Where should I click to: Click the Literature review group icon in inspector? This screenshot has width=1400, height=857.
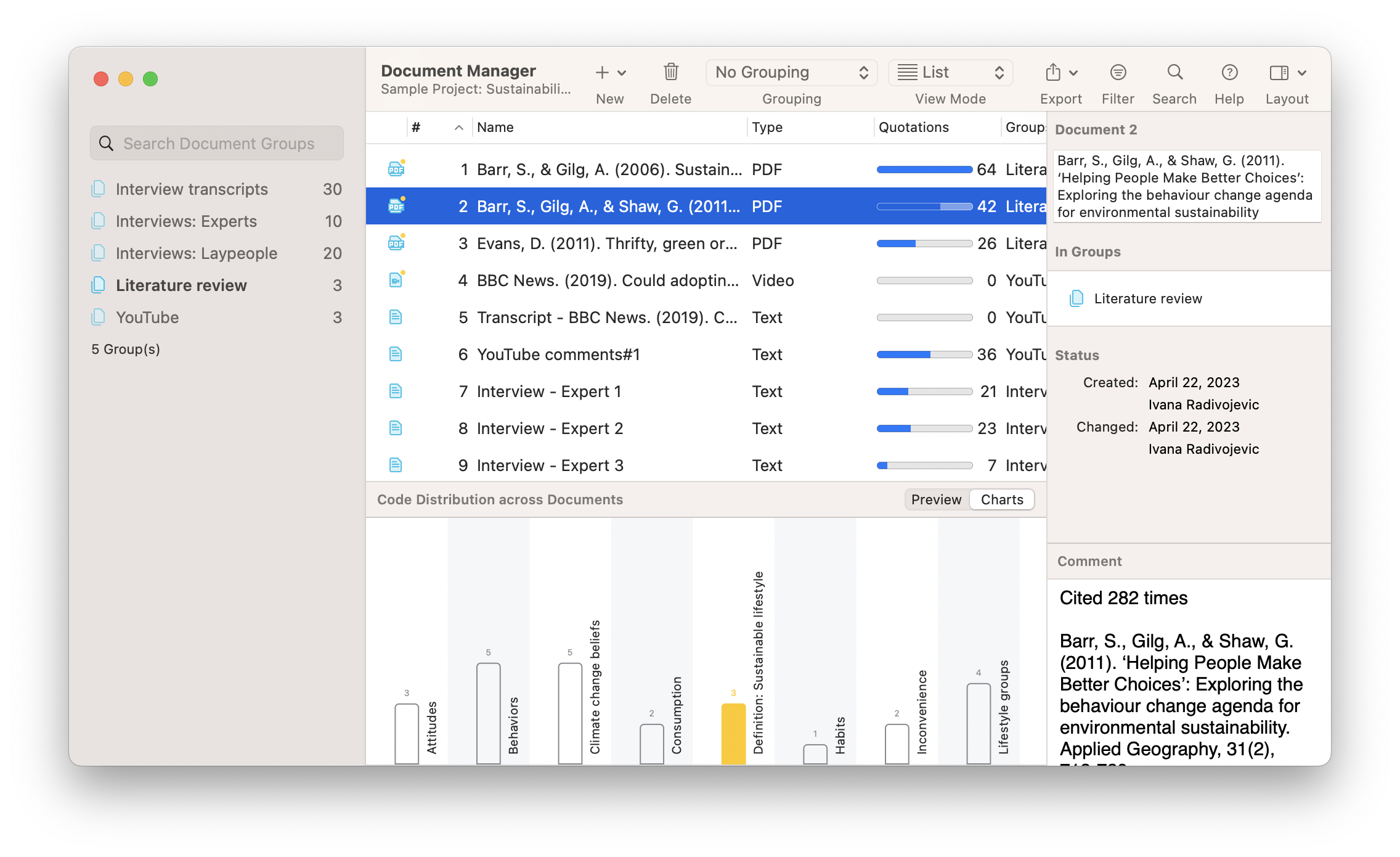[1076, 298]
